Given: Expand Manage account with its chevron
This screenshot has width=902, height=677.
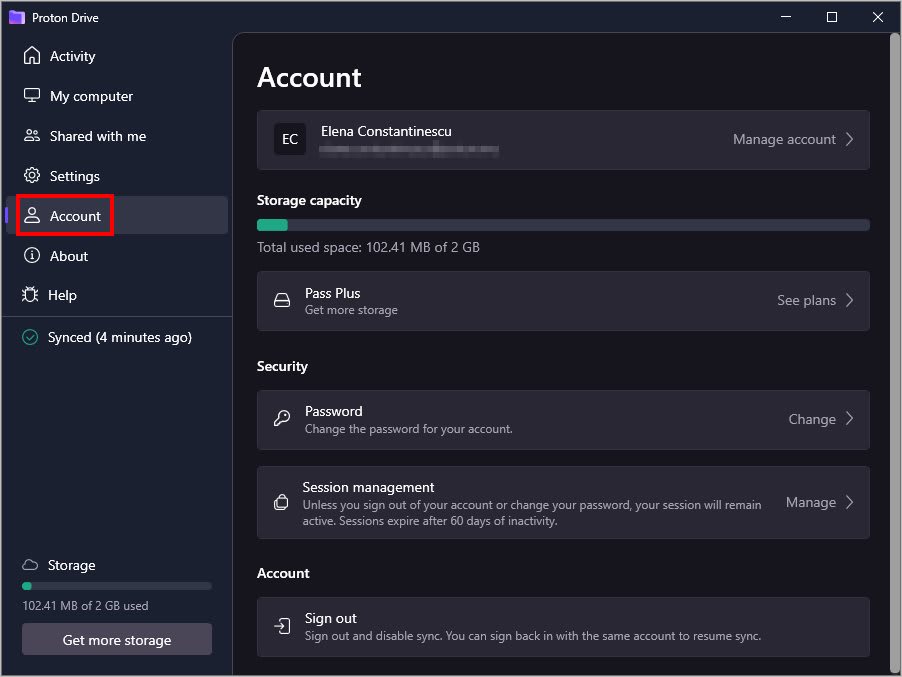Looking at the screenshot, I should pyautogui.click(x=851, y=139).
